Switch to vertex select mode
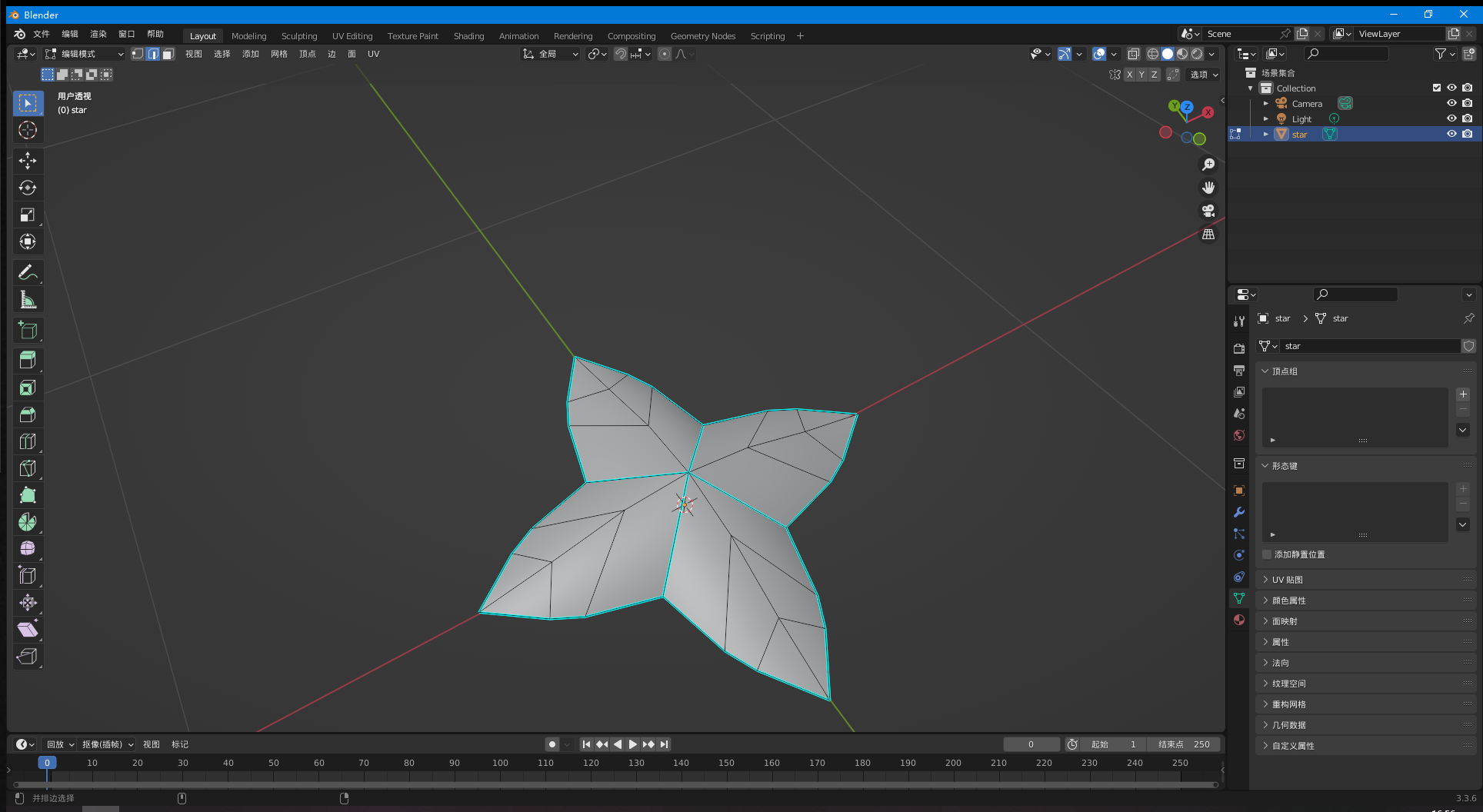 point(138,54)
